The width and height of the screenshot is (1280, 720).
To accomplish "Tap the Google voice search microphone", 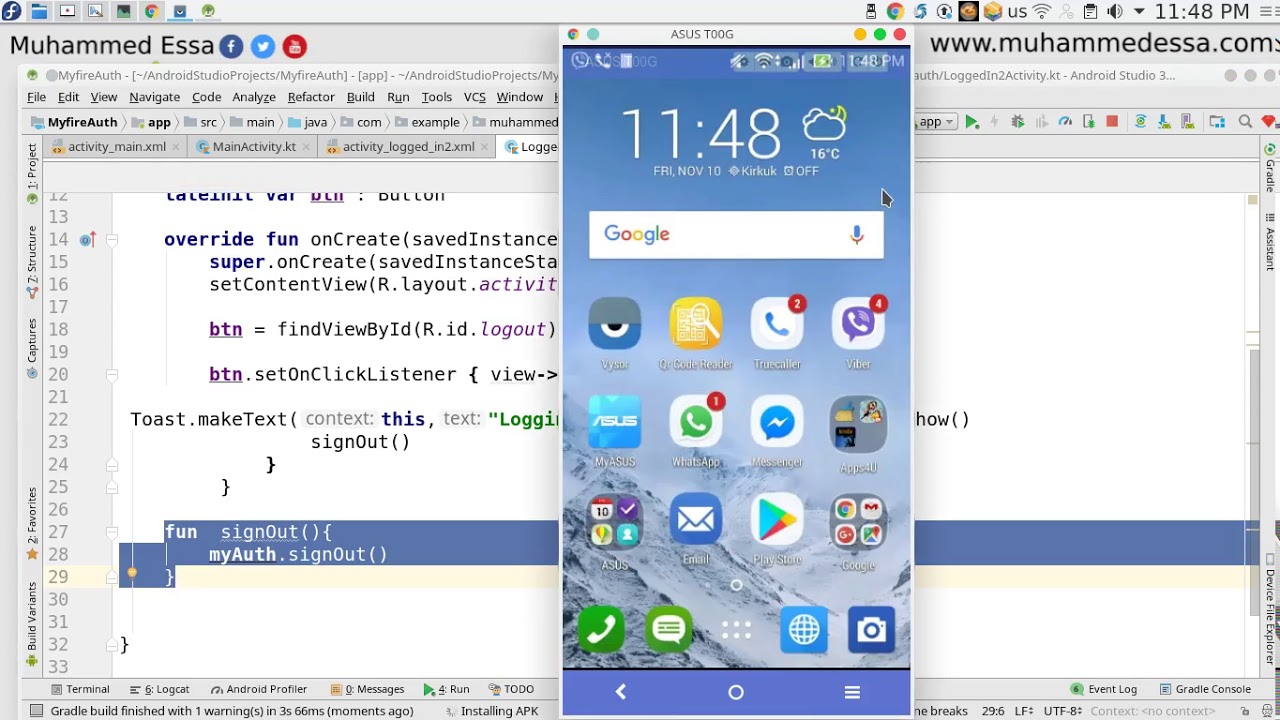I will tap(856, 235).
